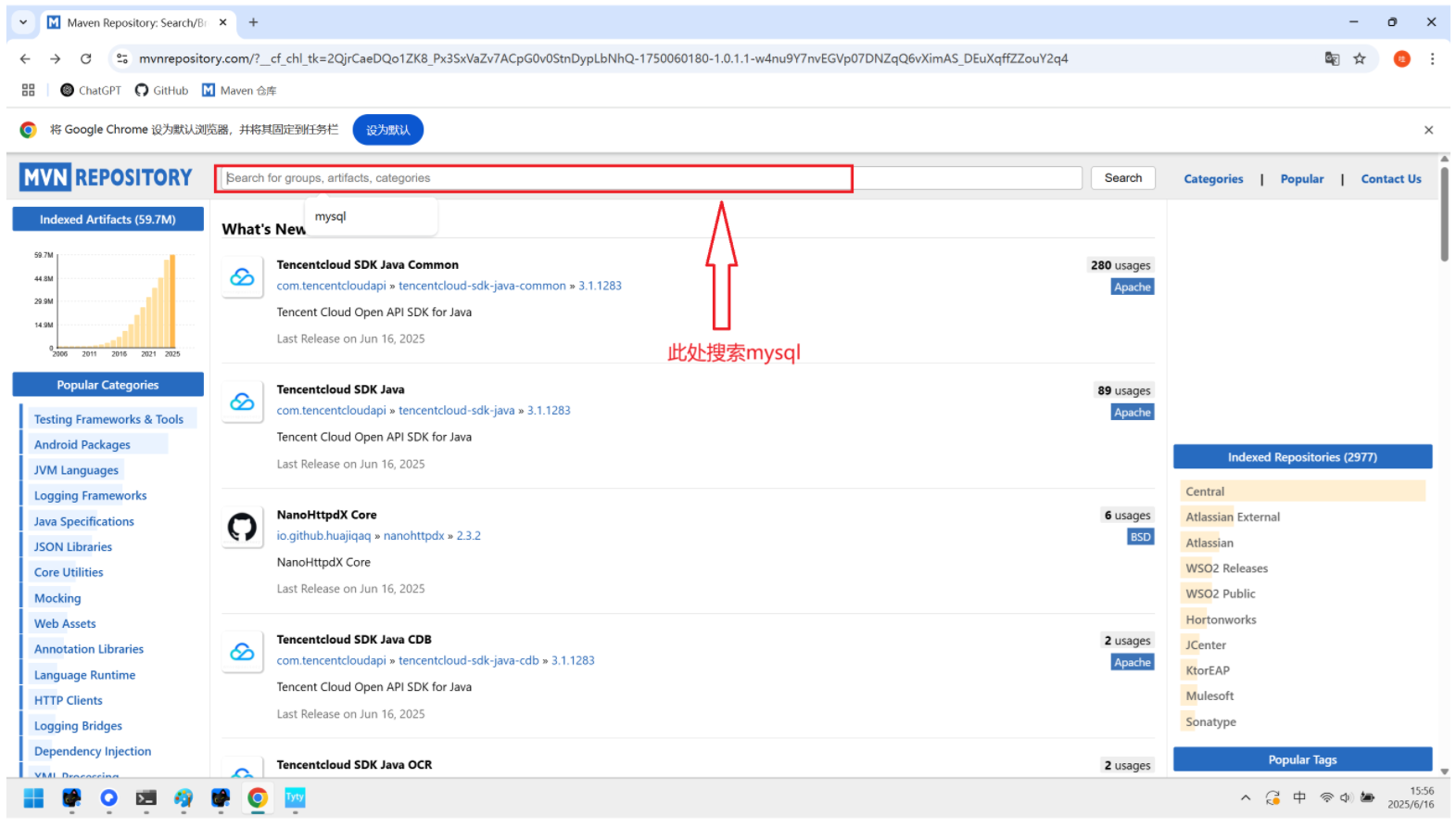Click the BSD license badge
The image size is (1456, 829).
1140,537
